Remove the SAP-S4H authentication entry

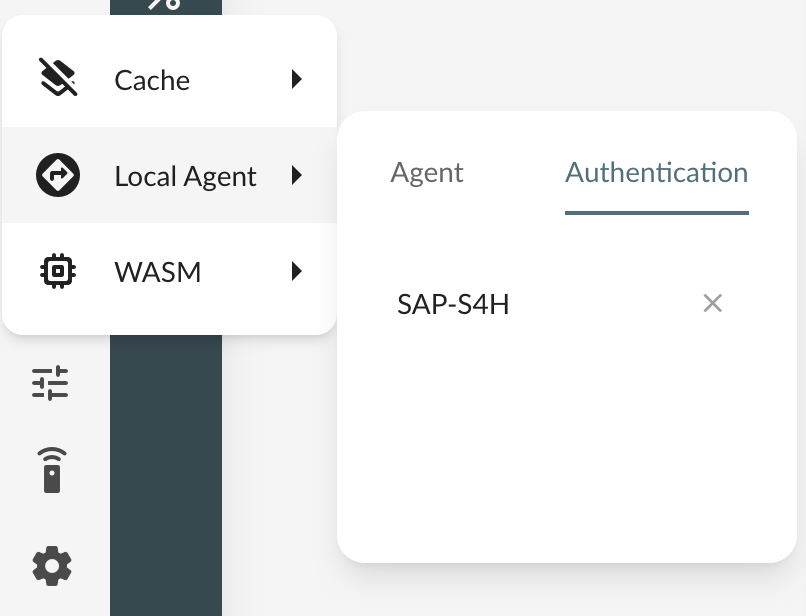click(x=712, y=303)
